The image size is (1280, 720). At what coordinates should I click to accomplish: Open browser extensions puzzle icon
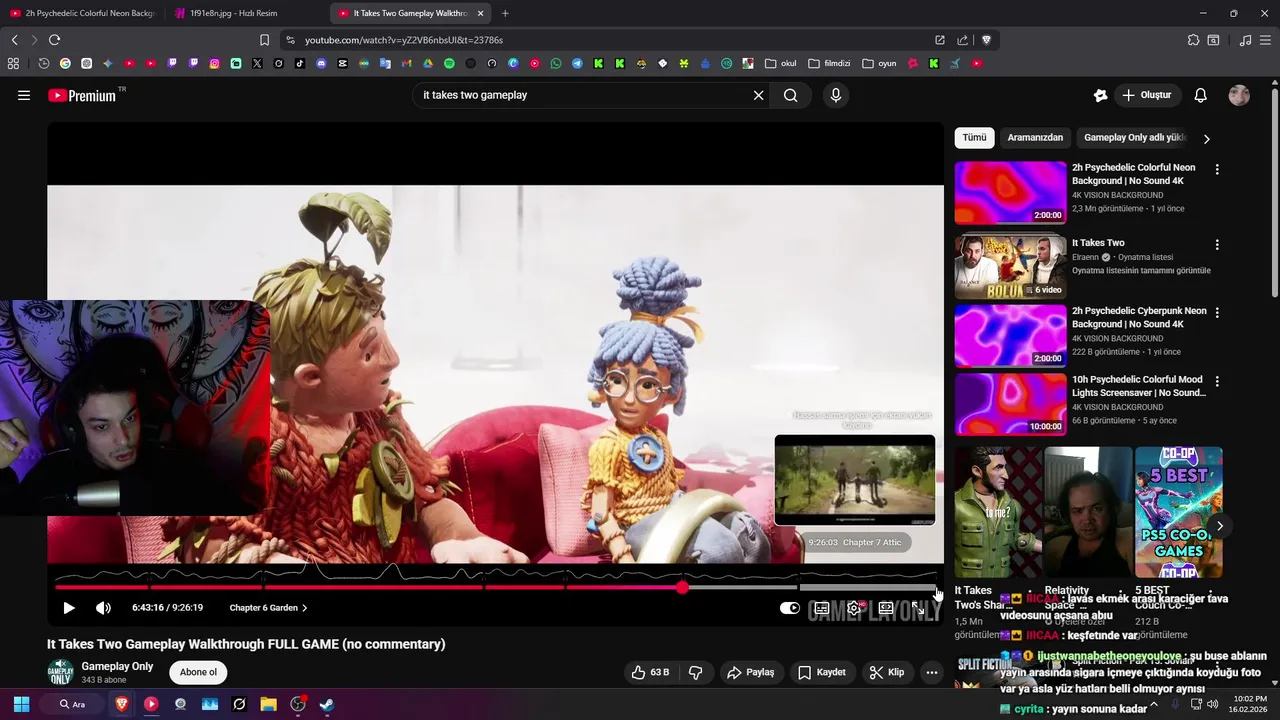coord(1193,40)
